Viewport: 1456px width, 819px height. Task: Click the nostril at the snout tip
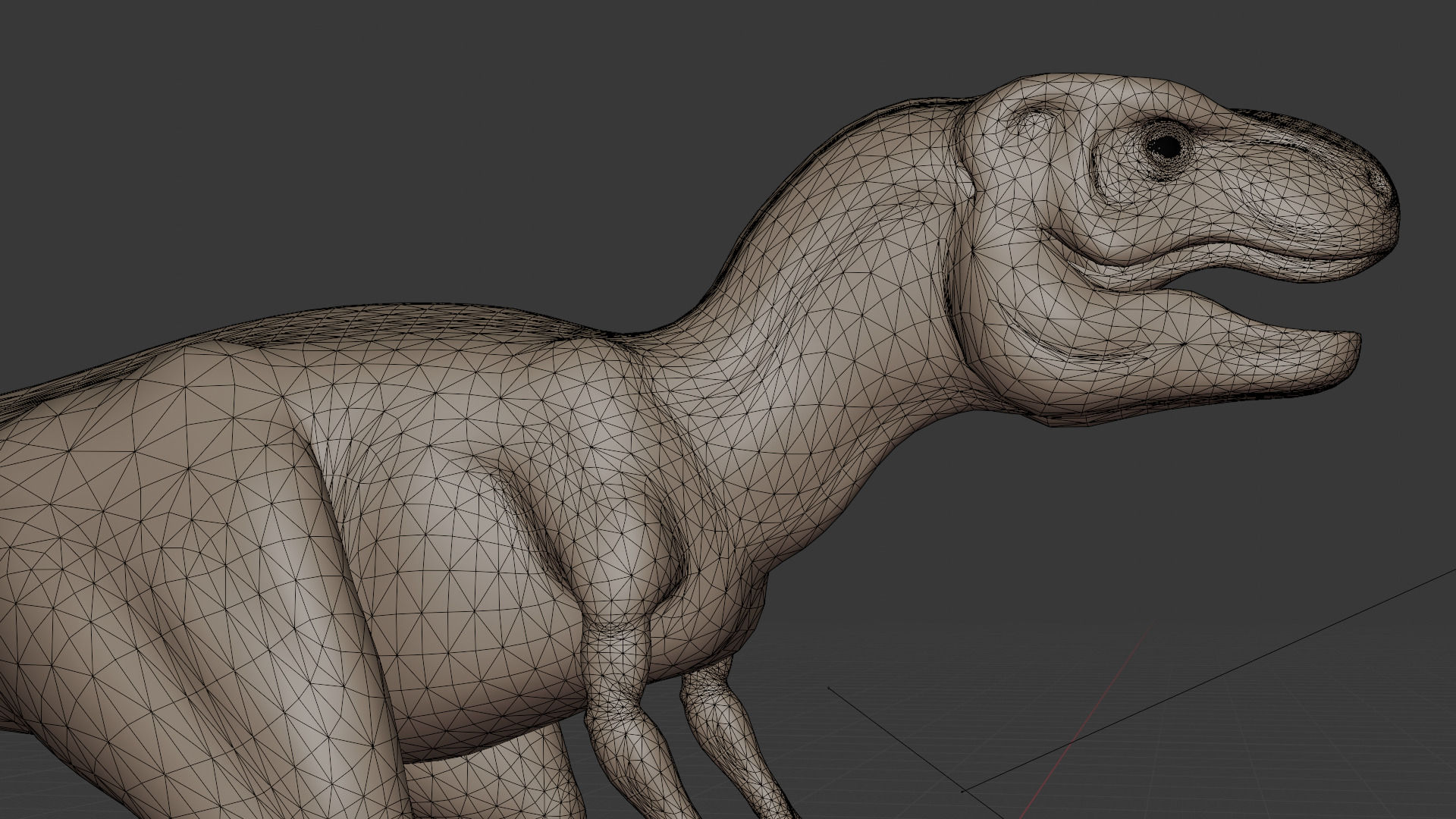point(1377,179)
